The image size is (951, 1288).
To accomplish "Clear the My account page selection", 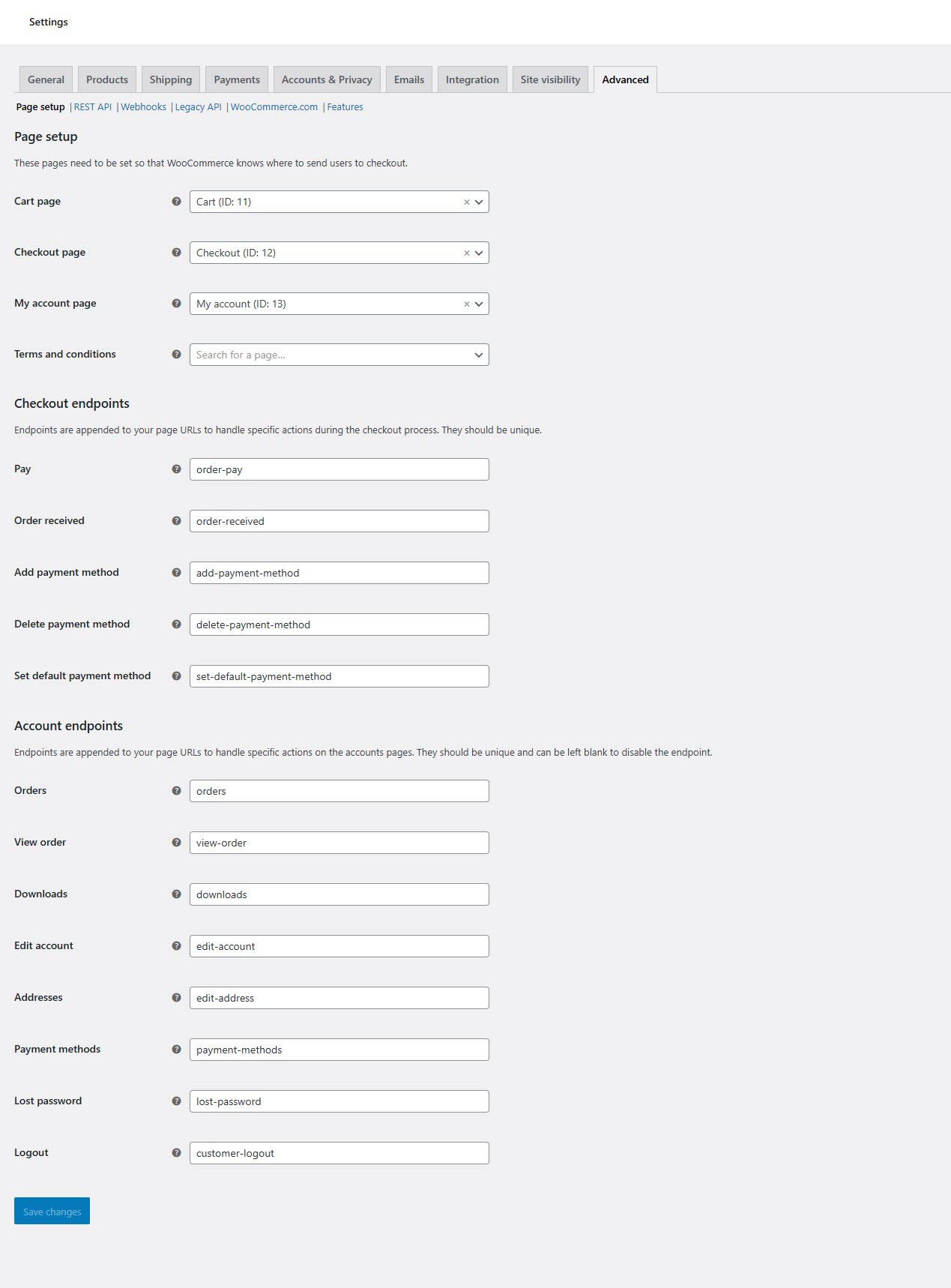I will coord(466,304).
